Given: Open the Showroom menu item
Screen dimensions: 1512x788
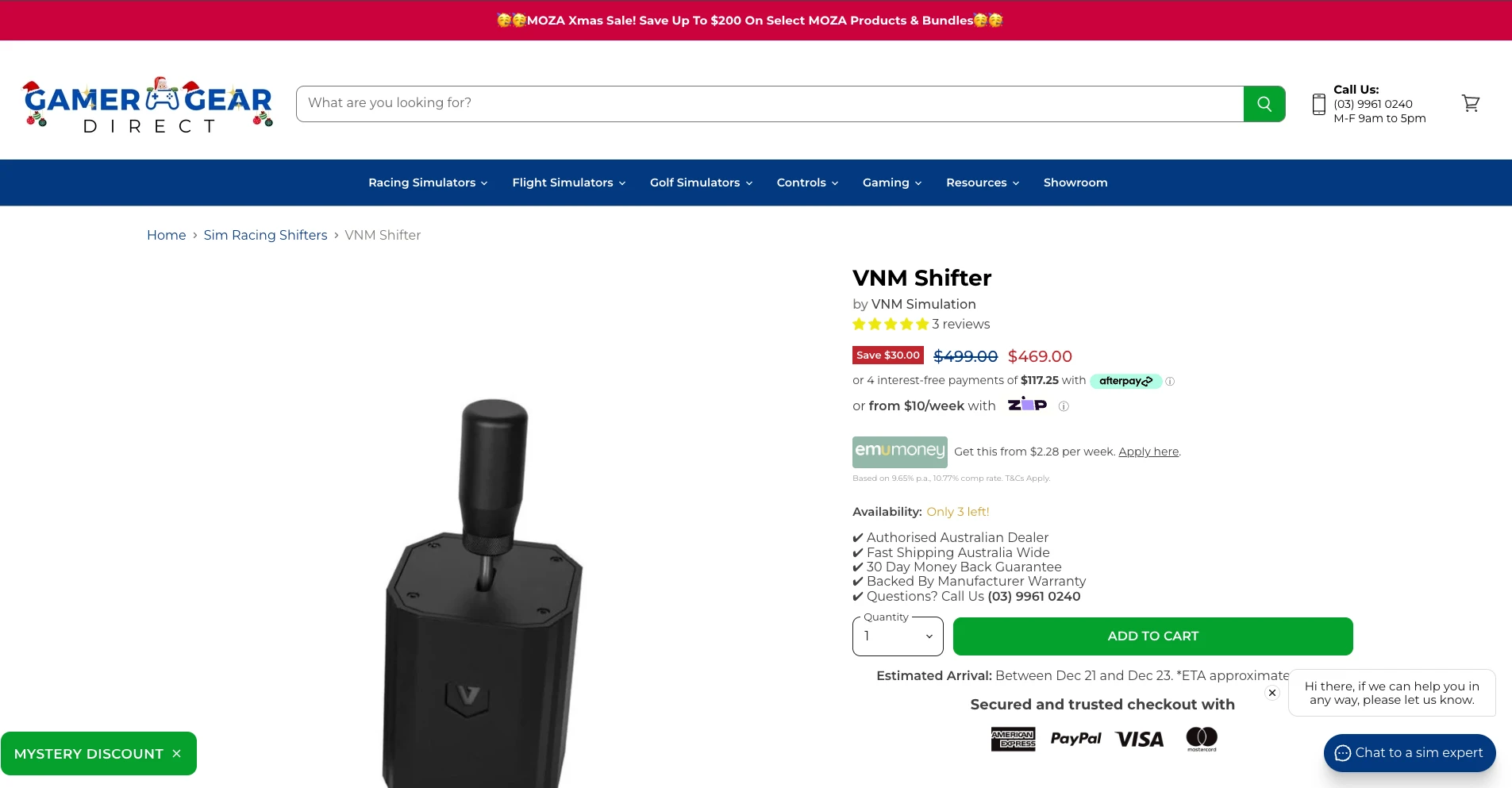Looking at the screenshot, I should 1075,183.
